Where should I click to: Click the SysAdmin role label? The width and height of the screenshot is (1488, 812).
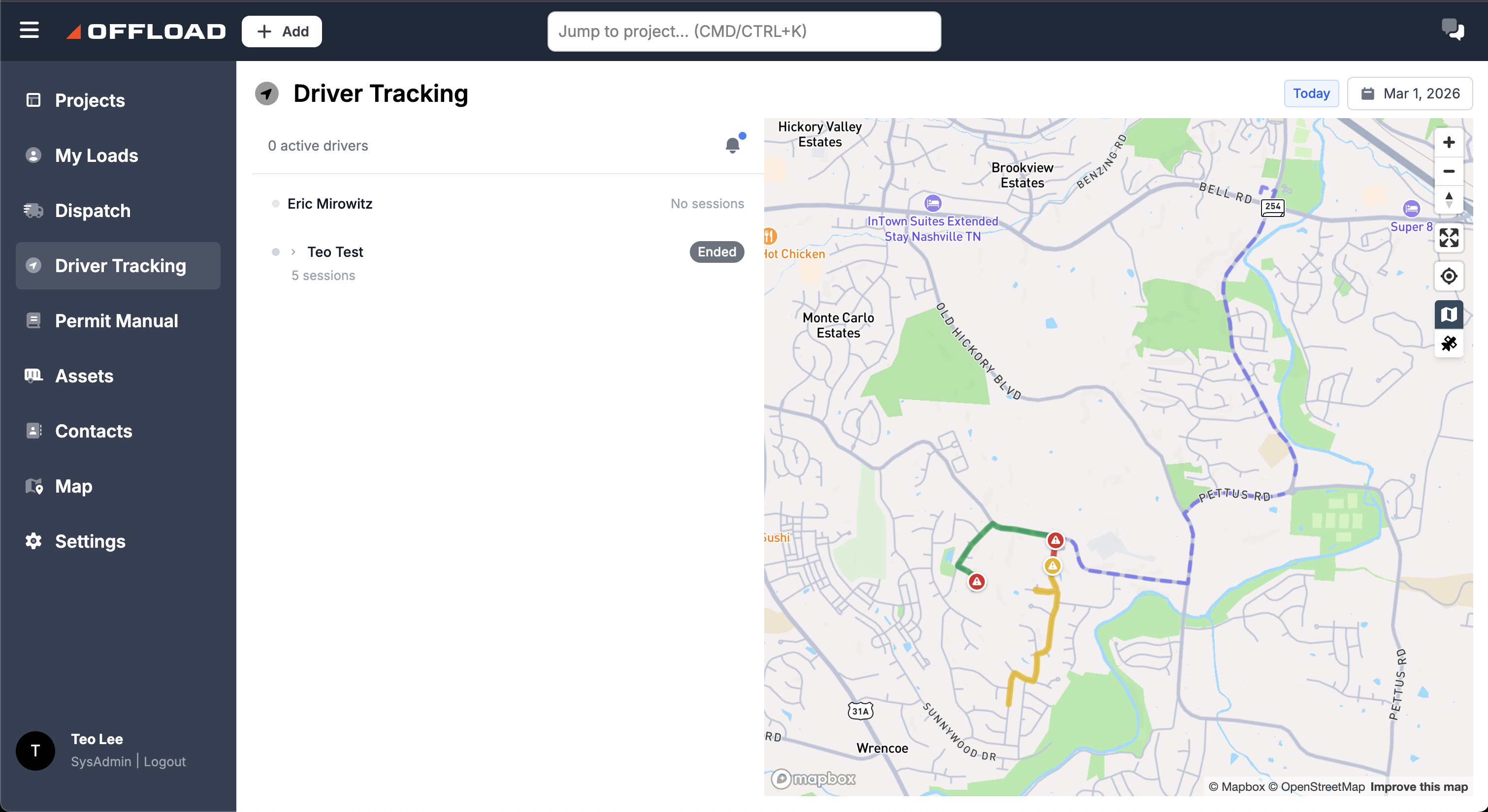tap(101, 761)
